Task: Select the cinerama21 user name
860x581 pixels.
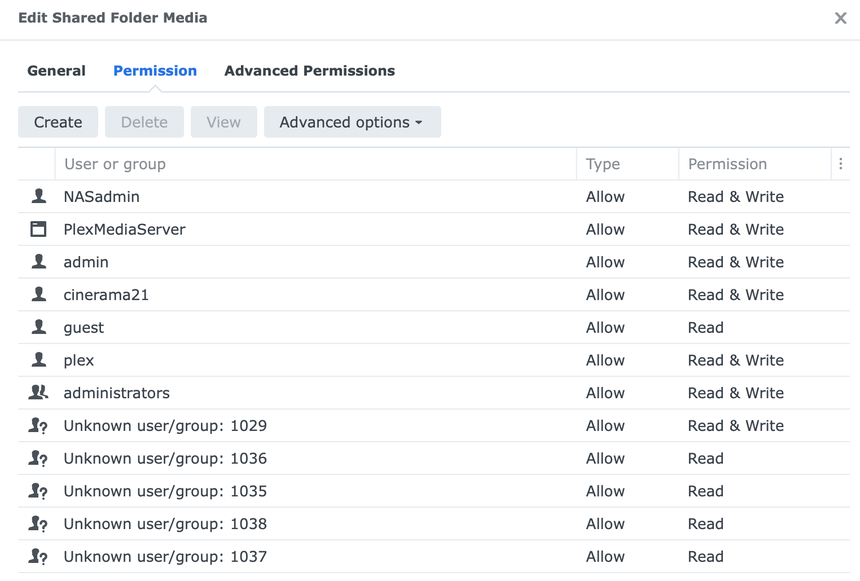Action: 106,295
